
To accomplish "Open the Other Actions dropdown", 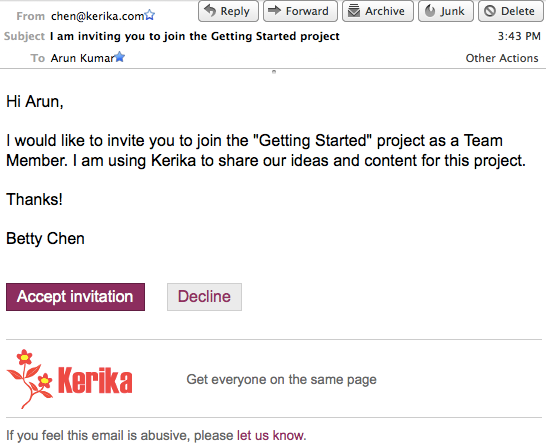I will pos(502,58).
